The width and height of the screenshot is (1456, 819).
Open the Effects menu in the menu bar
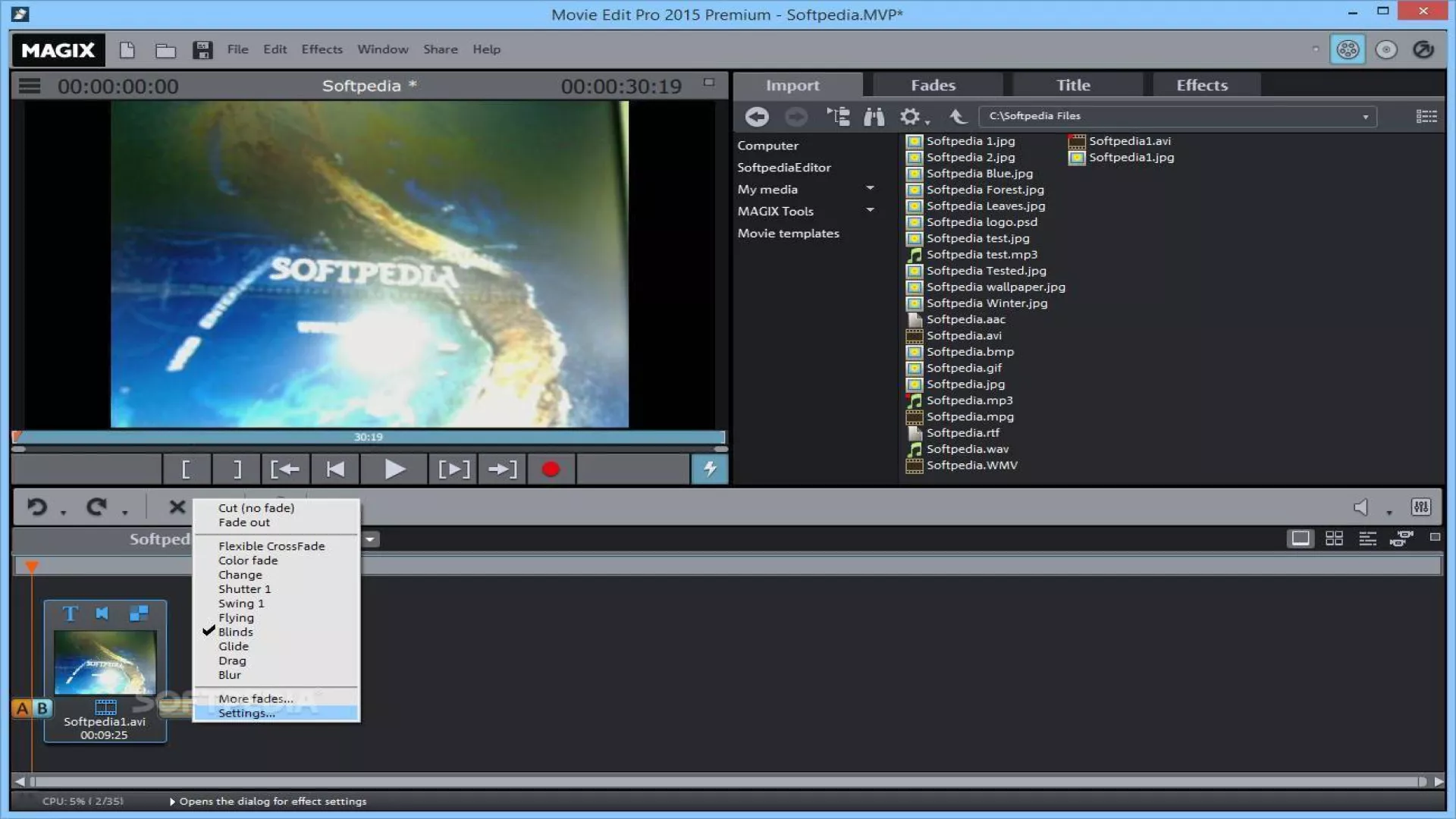(322, 49)
